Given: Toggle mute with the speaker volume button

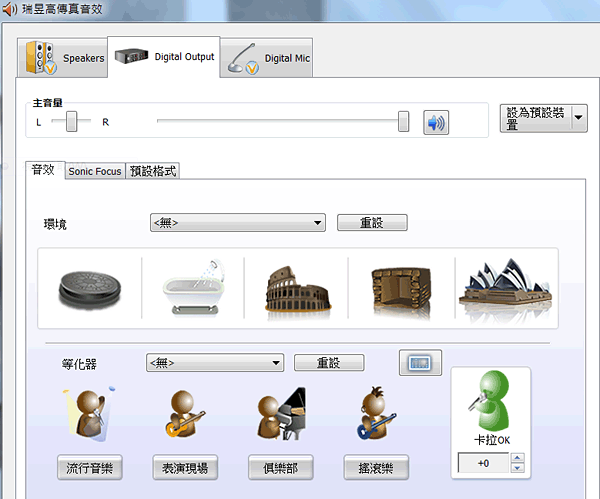Looking at the screenshot, I should 436,123.
